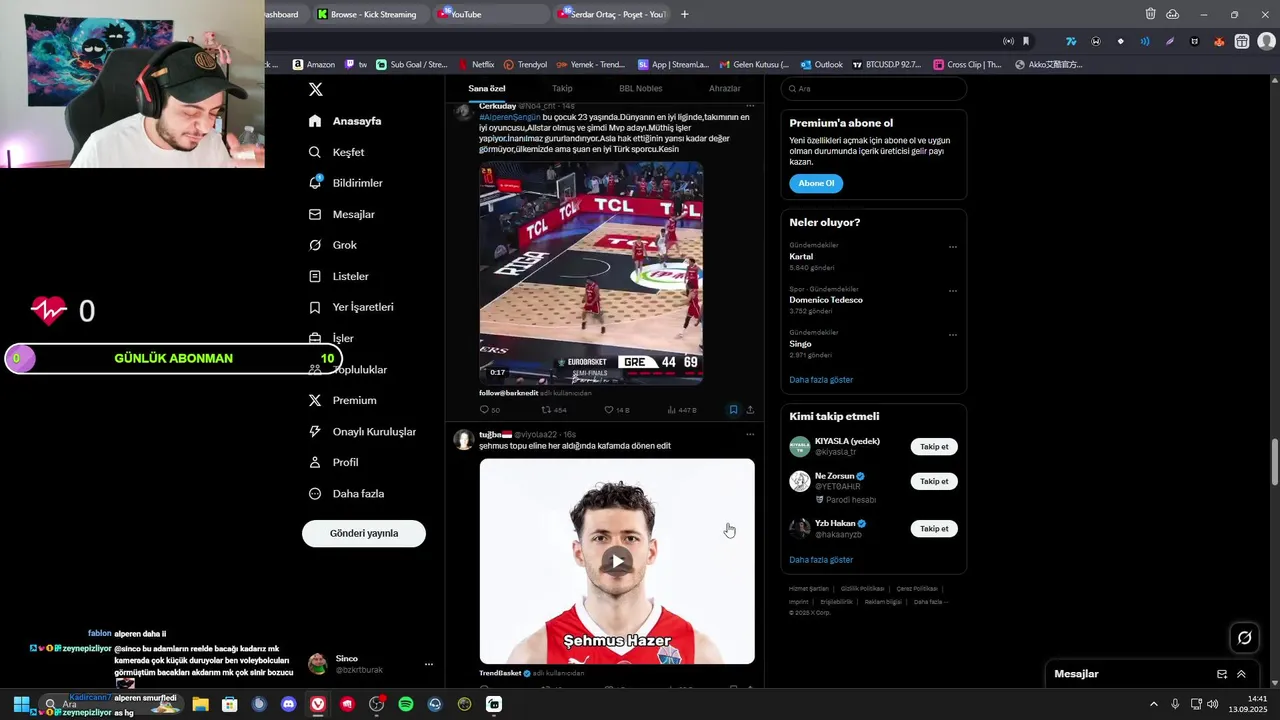
Task: Open more options on tuğba post
Action: pyautogui.click(x=750, y=434)
